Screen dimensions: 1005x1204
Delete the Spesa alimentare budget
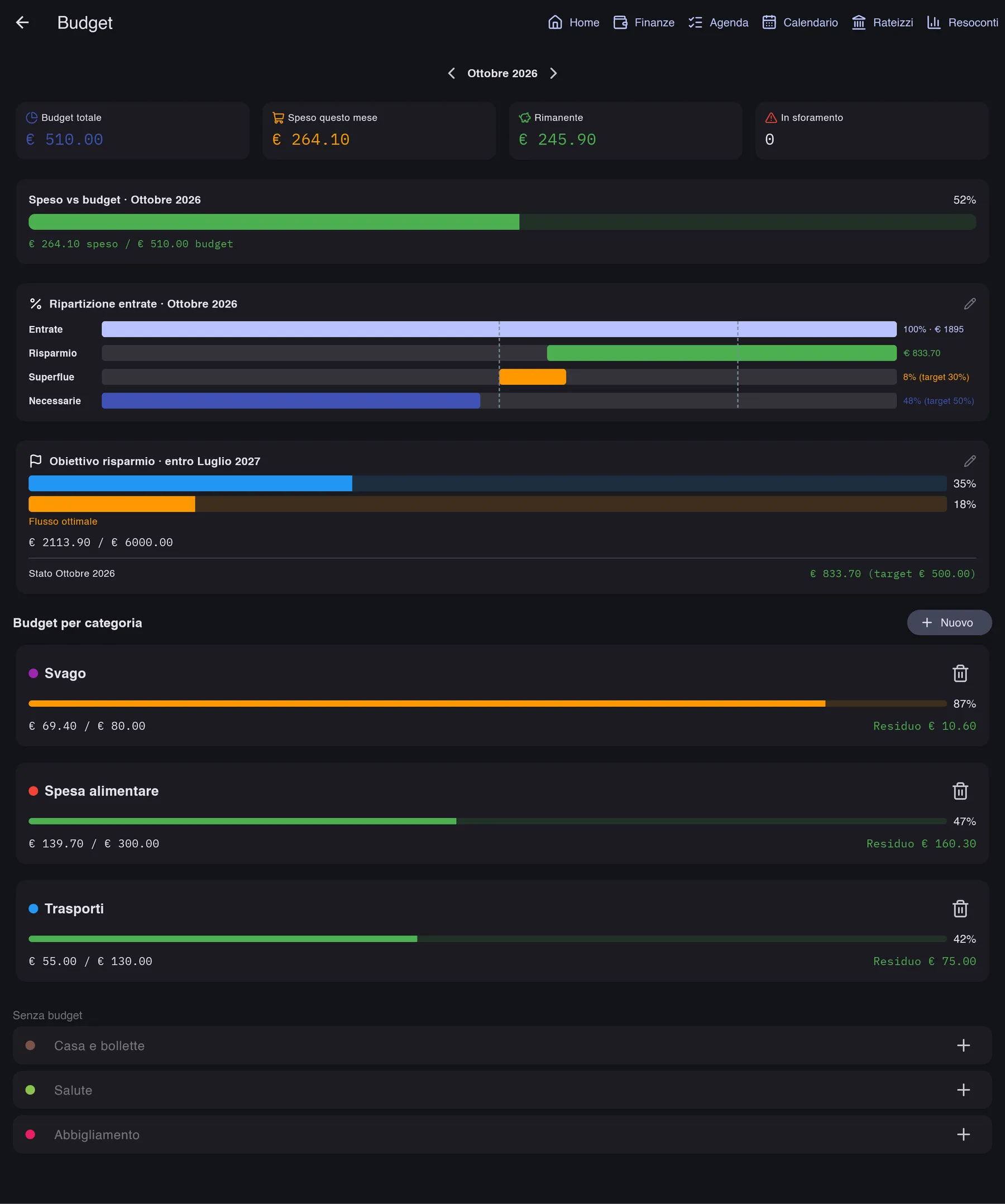click(x=960, y=790)
